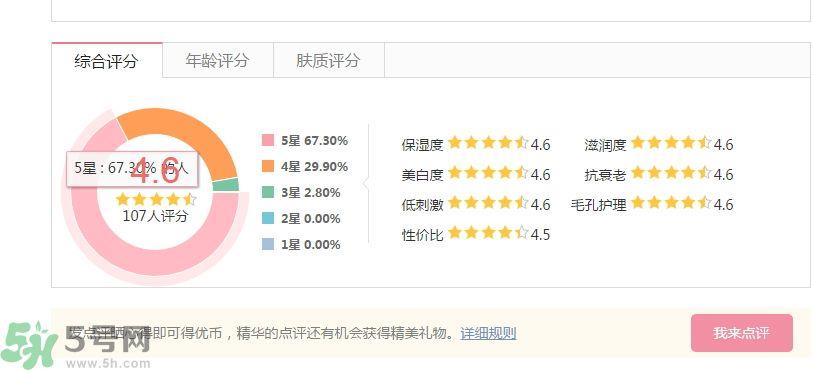Click the teal 2星 legend swatch
Screen dimensions: 813x370
[268, 218]
